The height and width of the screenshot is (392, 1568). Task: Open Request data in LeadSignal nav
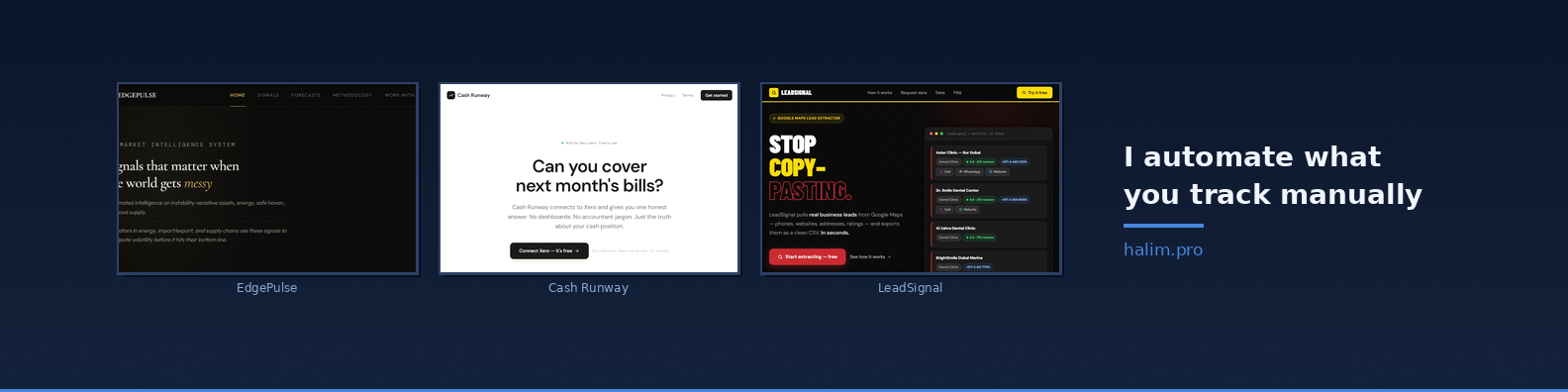[x=914, y=93]
